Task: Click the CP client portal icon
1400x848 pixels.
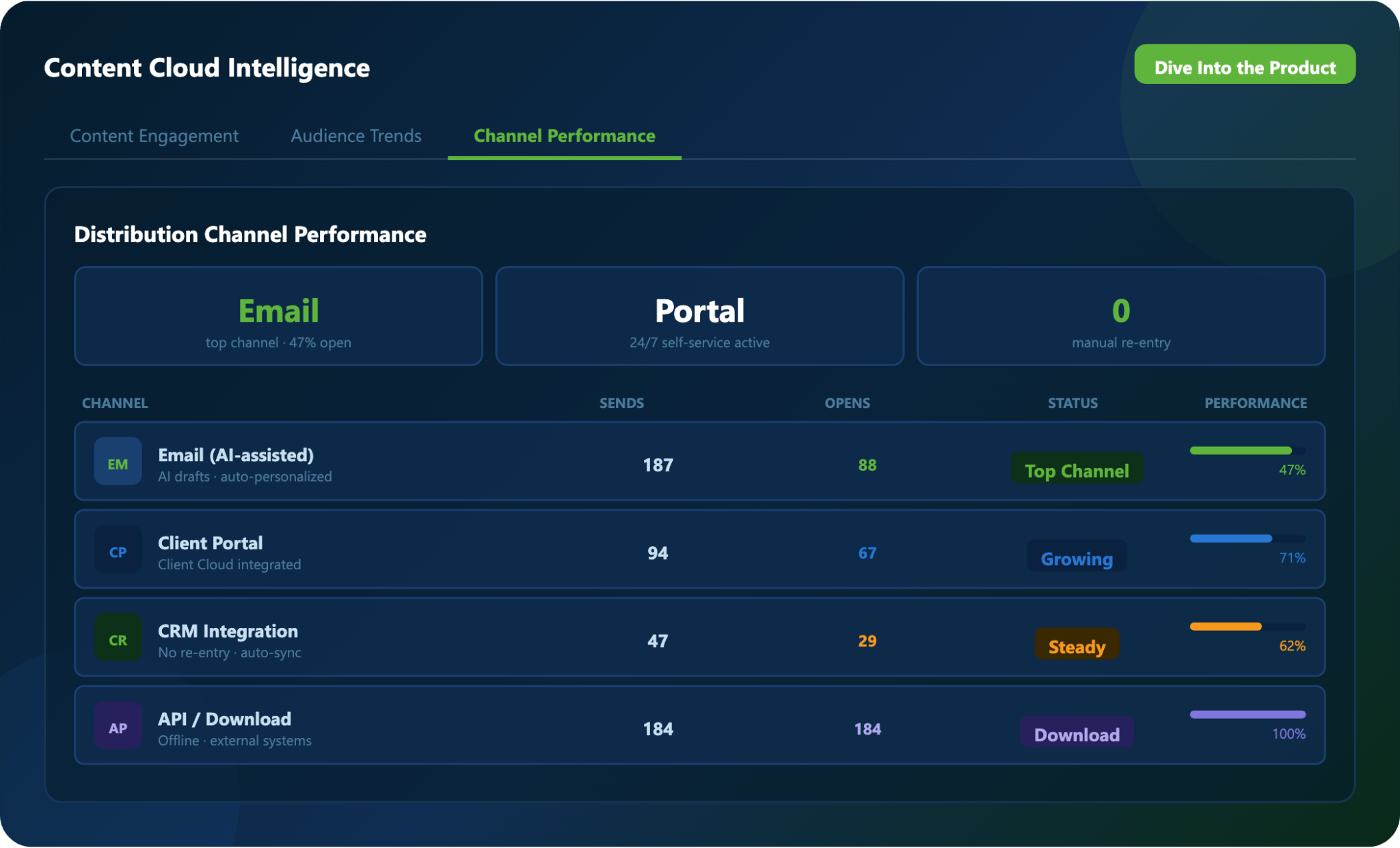Action: (118, 549)
